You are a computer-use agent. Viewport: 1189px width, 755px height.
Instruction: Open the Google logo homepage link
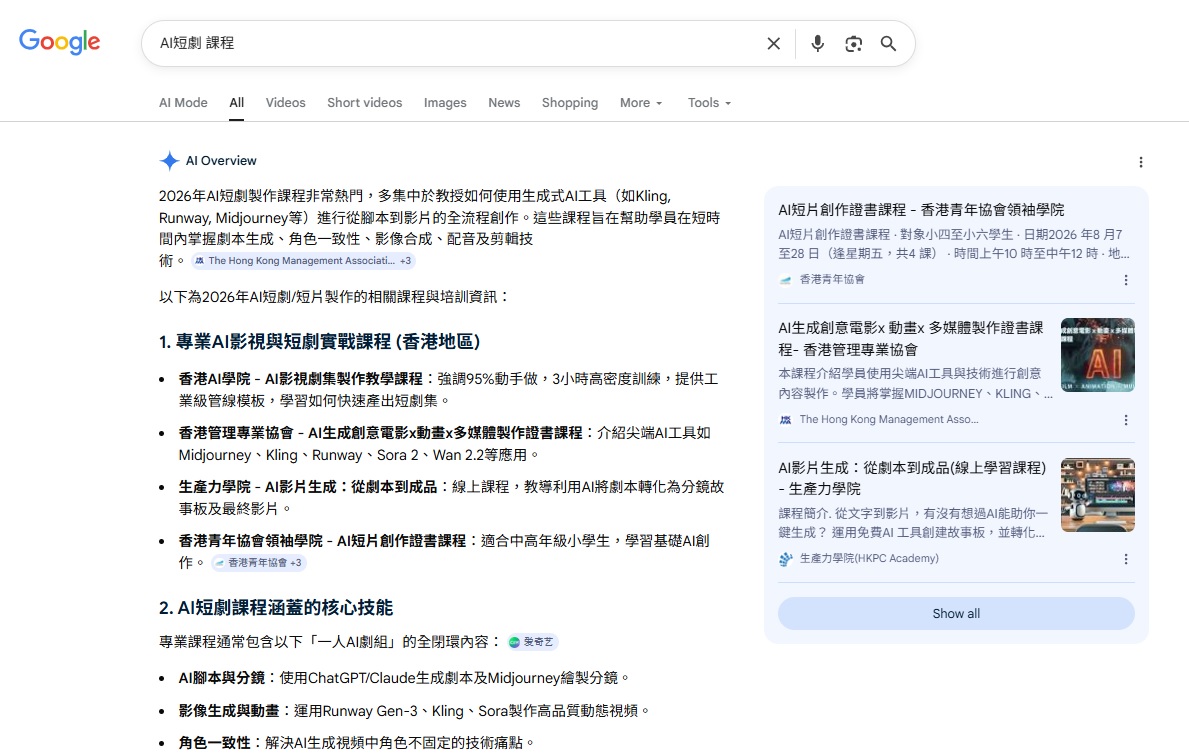(59, 42)
